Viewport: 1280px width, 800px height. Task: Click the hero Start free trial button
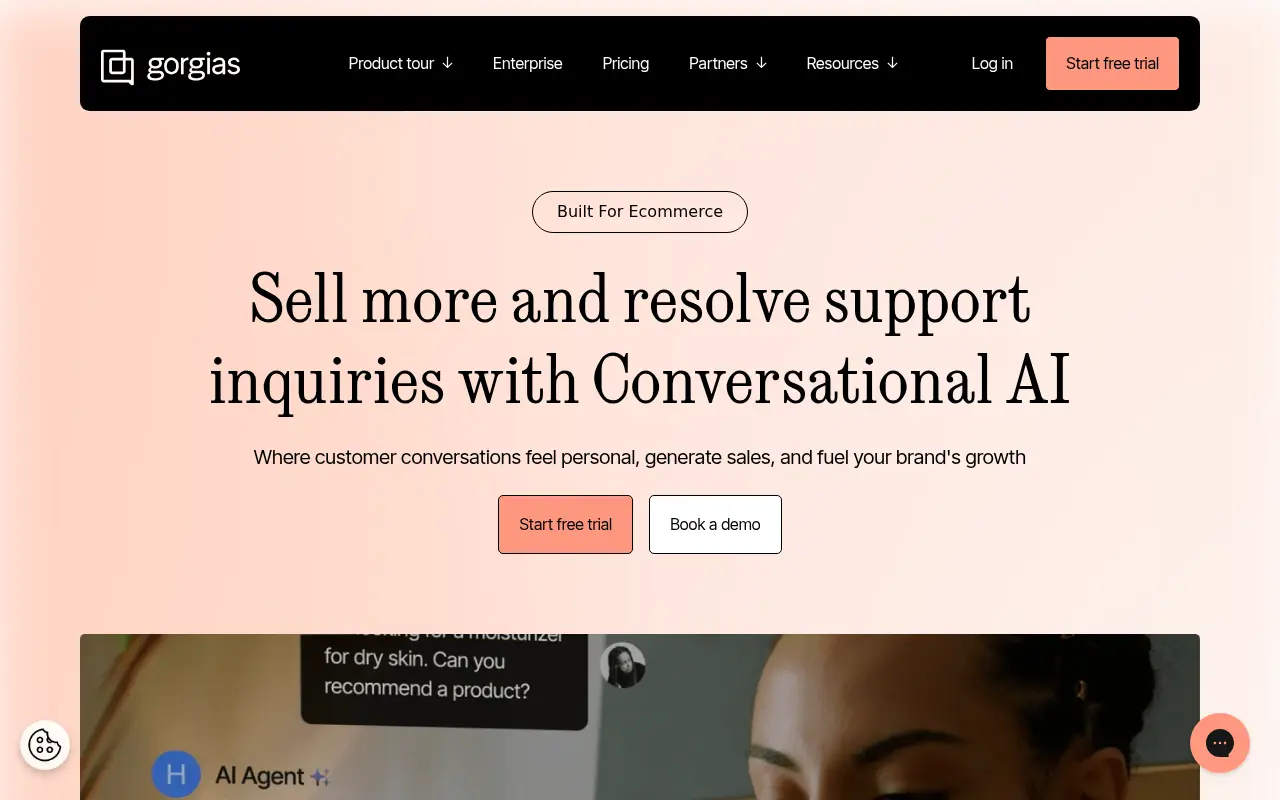(565, 524)
